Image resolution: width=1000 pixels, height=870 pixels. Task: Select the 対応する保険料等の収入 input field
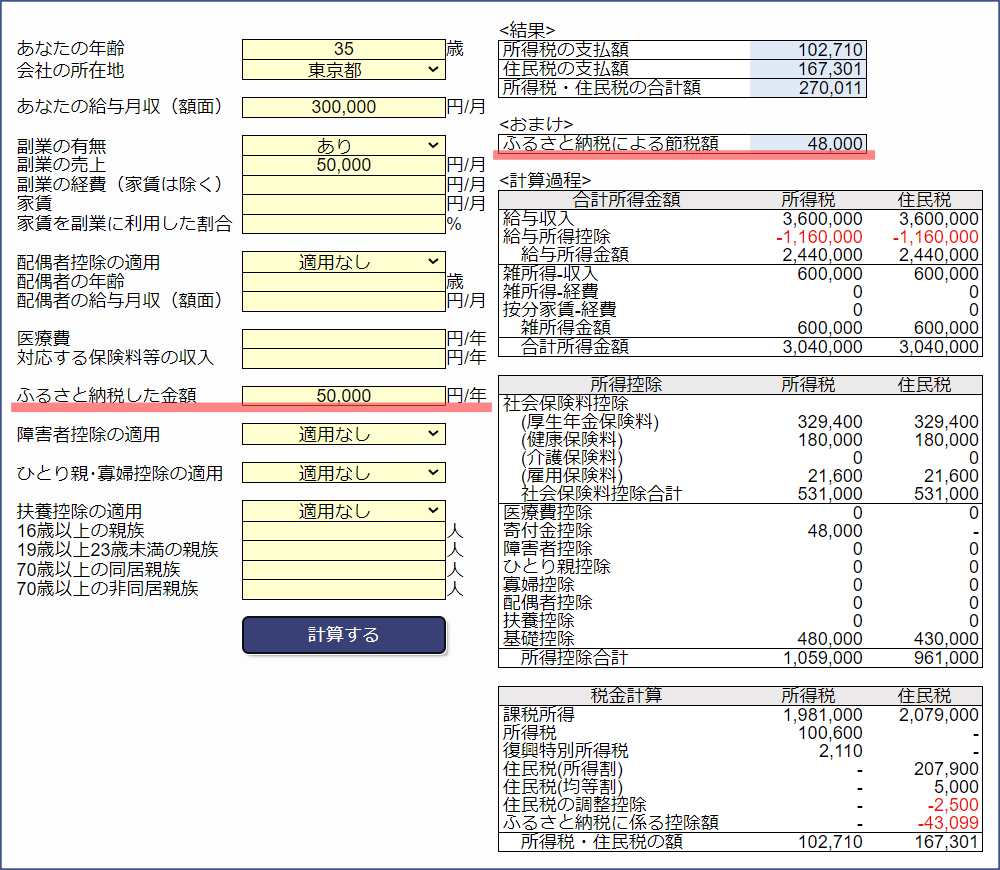click(344, 358)
